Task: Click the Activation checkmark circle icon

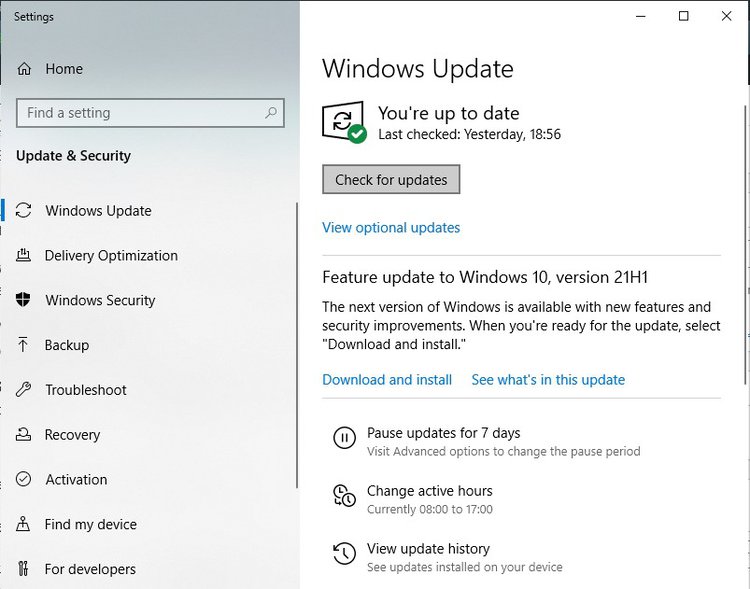Action: pos(23,479)
